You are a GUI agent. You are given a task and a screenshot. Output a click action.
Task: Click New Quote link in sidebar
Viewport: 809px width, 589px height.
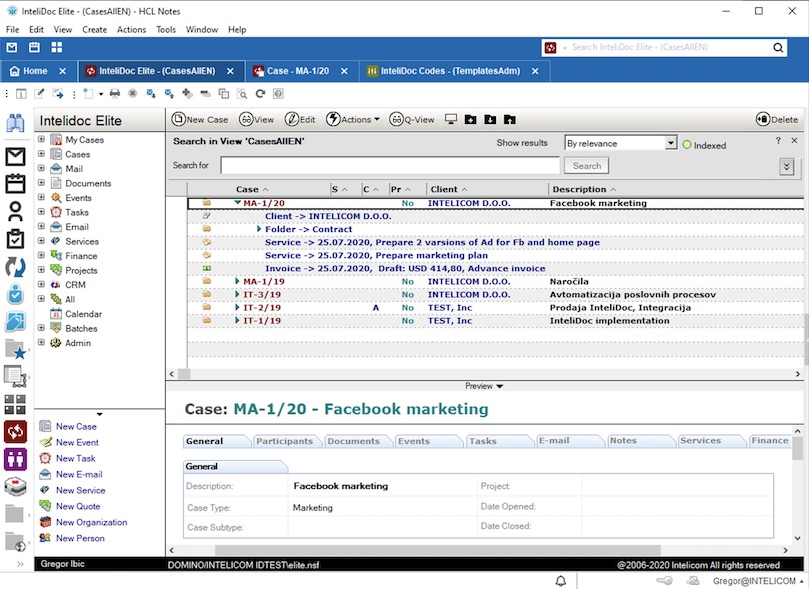point(78,506)
